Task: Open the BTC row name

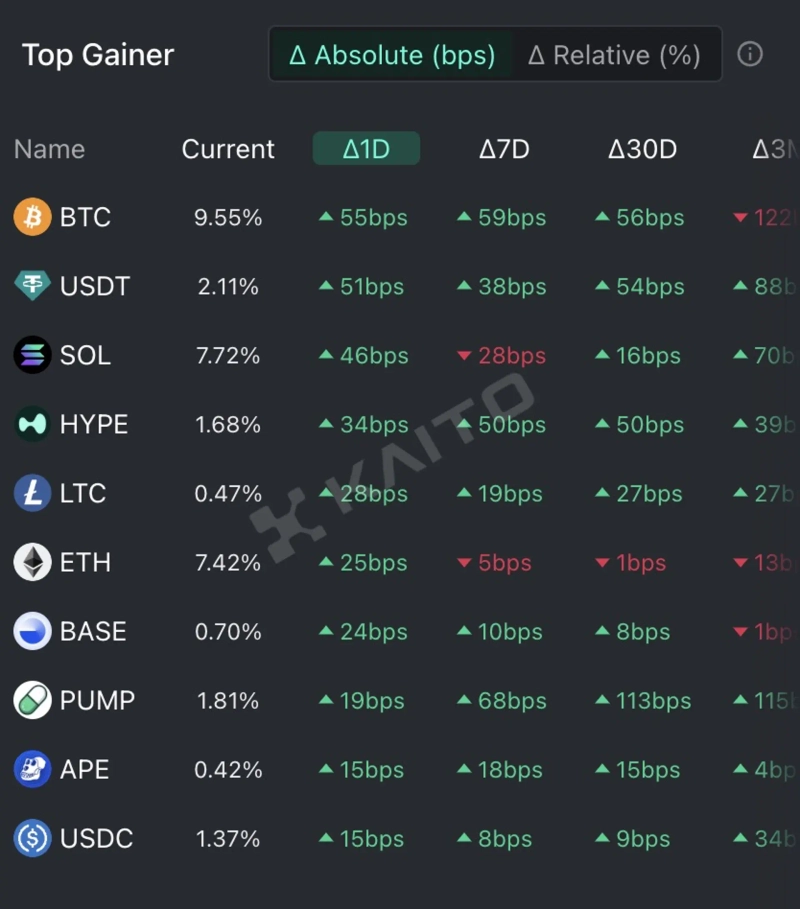Action: point(85,217)
